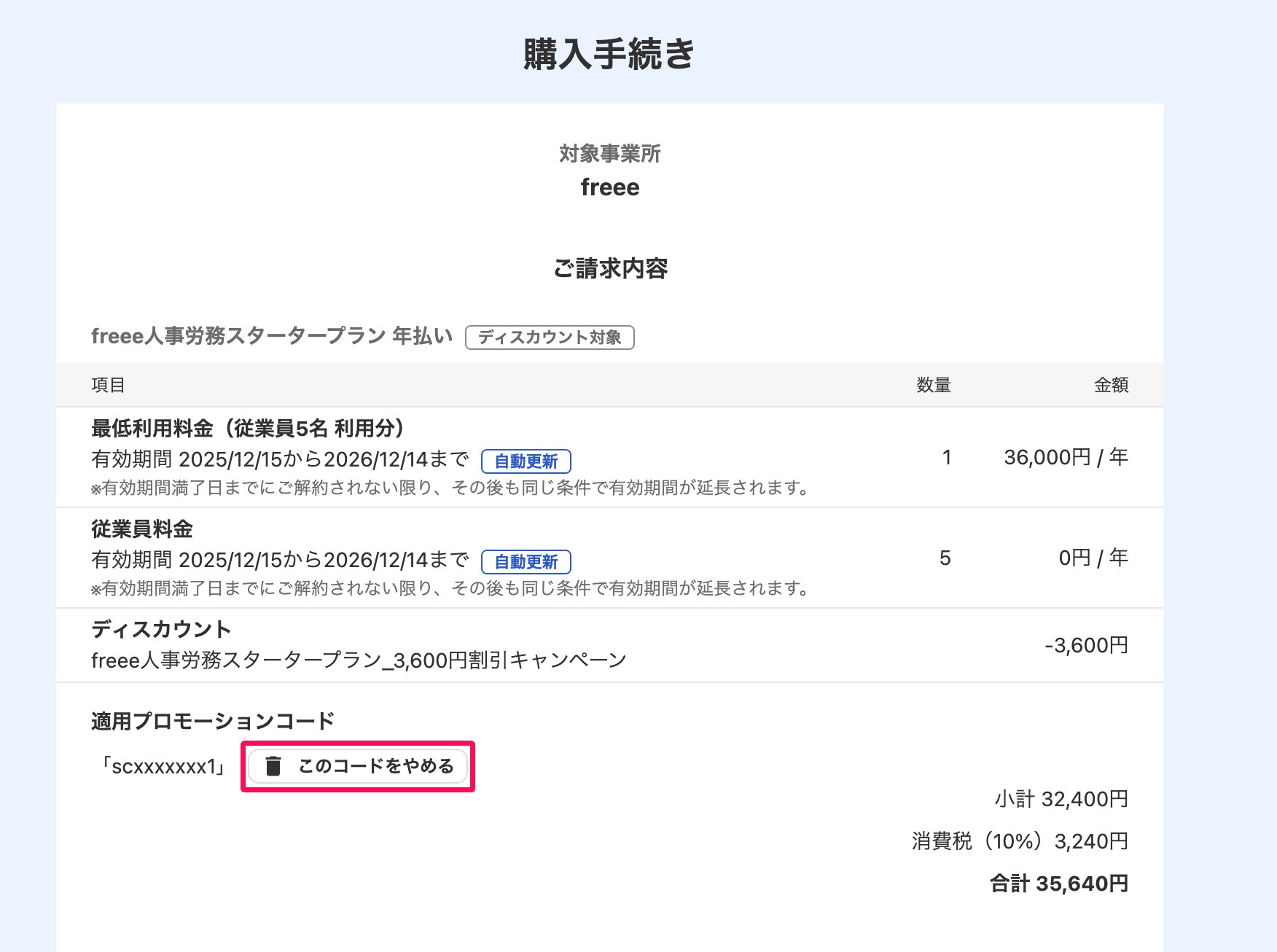This screenshot has width=1277, height=952.
Task: Click the trash icon beside このコードをやめる
Action: [x=273, y=766]
